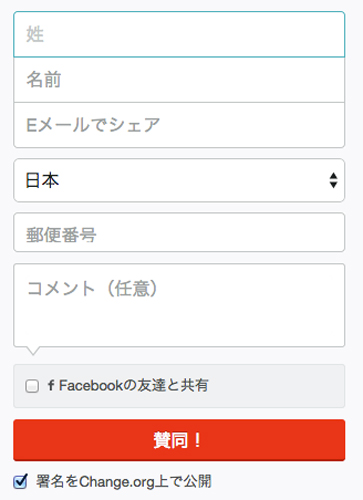Click the comment box speech-bubble pointer
The width and height of the screenshot is (363, 500).
[x=33, y=351]
